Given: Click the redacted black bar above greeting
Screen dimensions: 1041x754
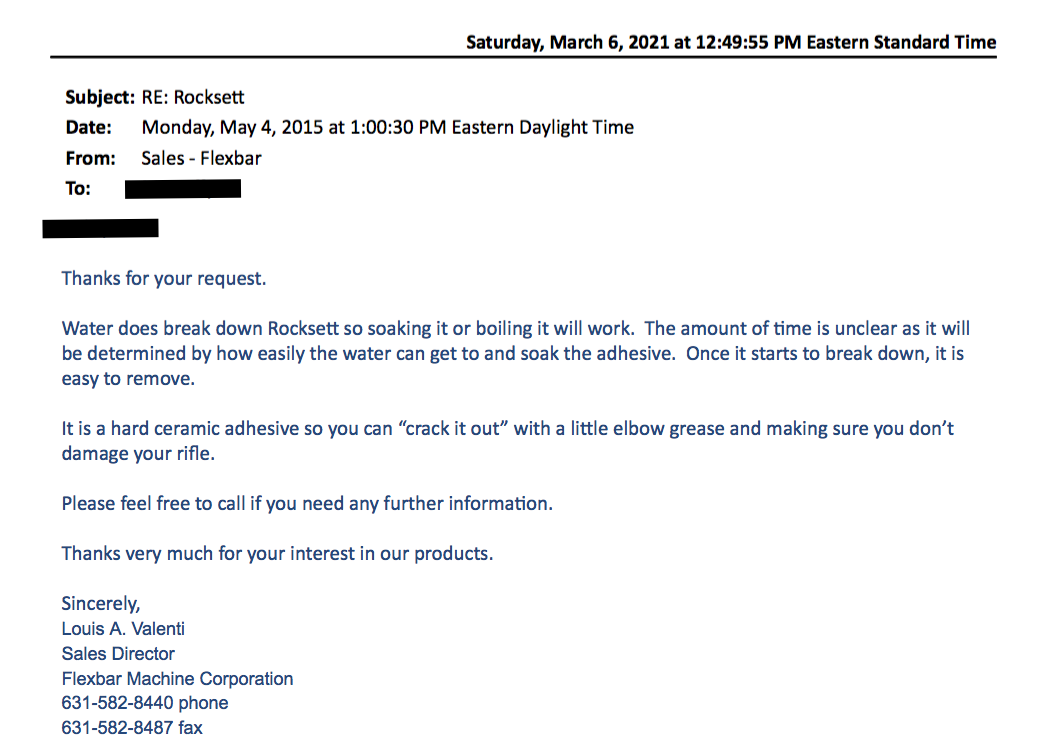Looking at the screenshot, I should click(x=100, y=228).
